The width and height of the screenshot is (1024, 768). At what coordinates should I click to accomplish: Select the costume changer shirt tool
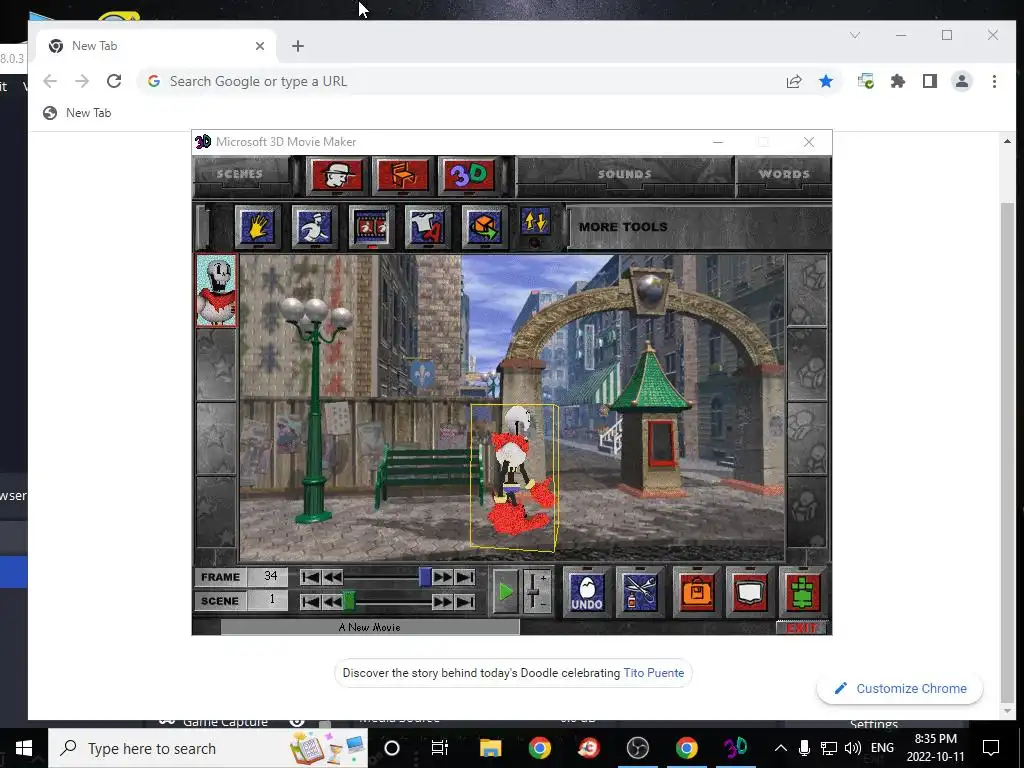tap(428, 227)
